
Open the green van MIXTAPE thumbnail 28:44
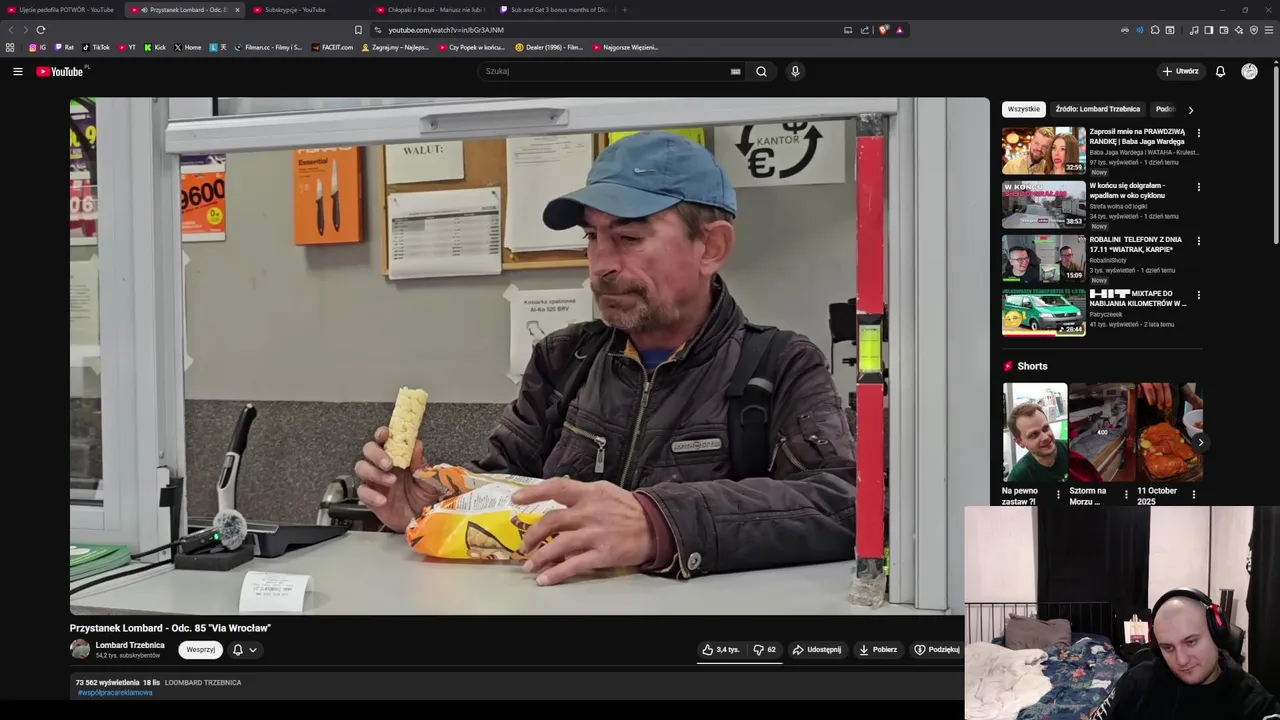click(x=1044, y=312)
